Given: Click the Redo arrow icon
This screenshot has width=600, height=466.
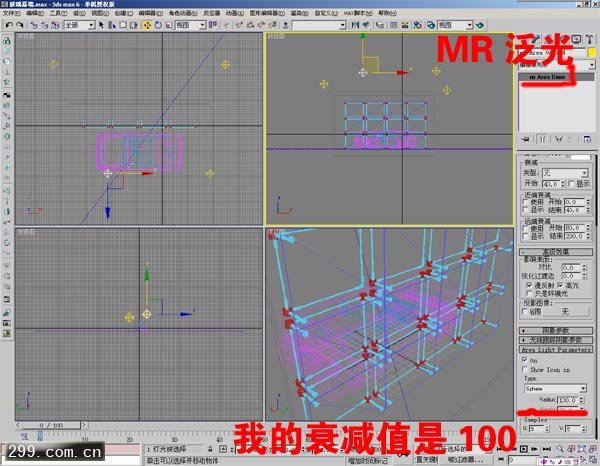Looking at the screenshot, I should click(20, 25).
